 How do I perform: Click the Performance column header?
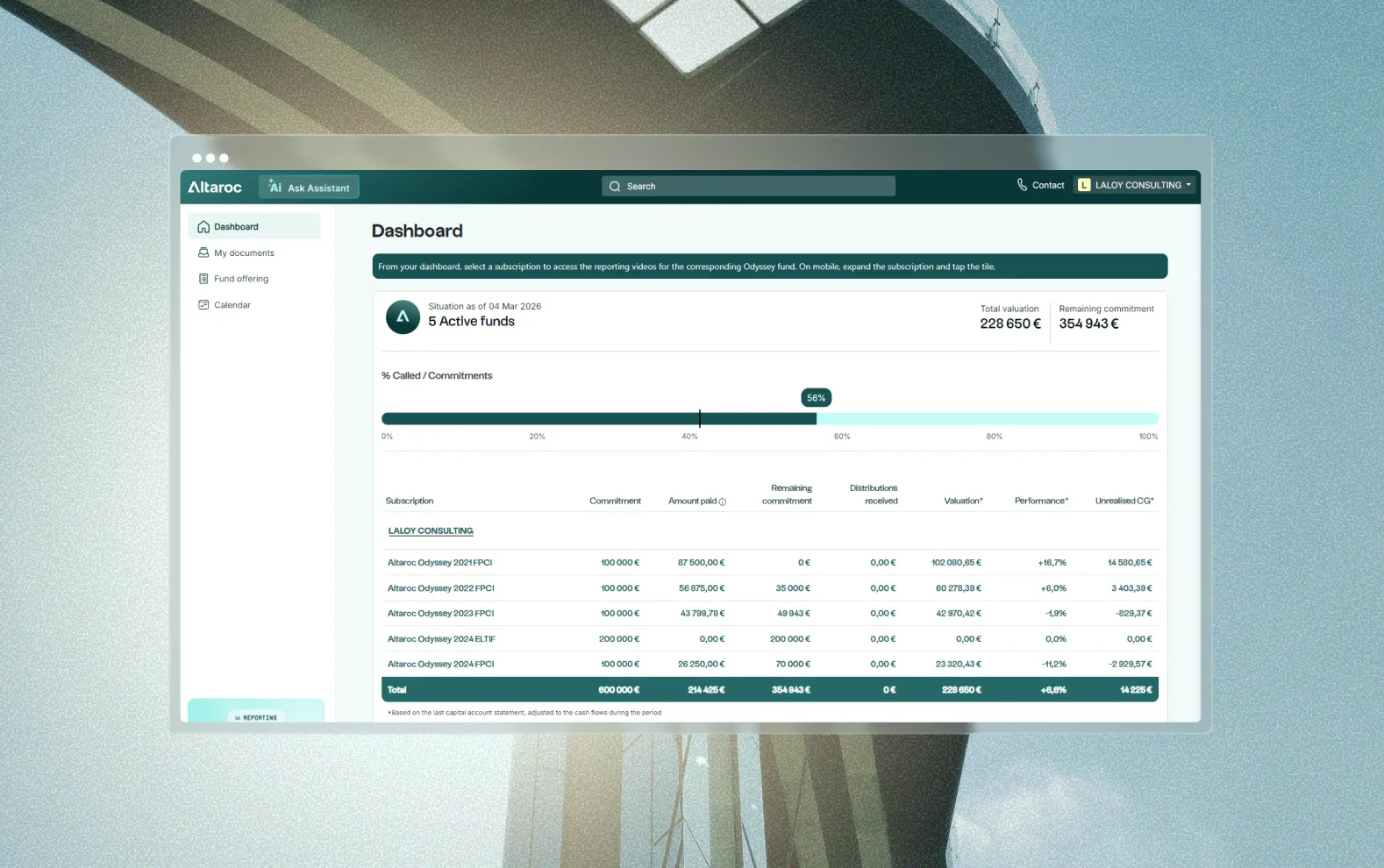(1041, 501)
